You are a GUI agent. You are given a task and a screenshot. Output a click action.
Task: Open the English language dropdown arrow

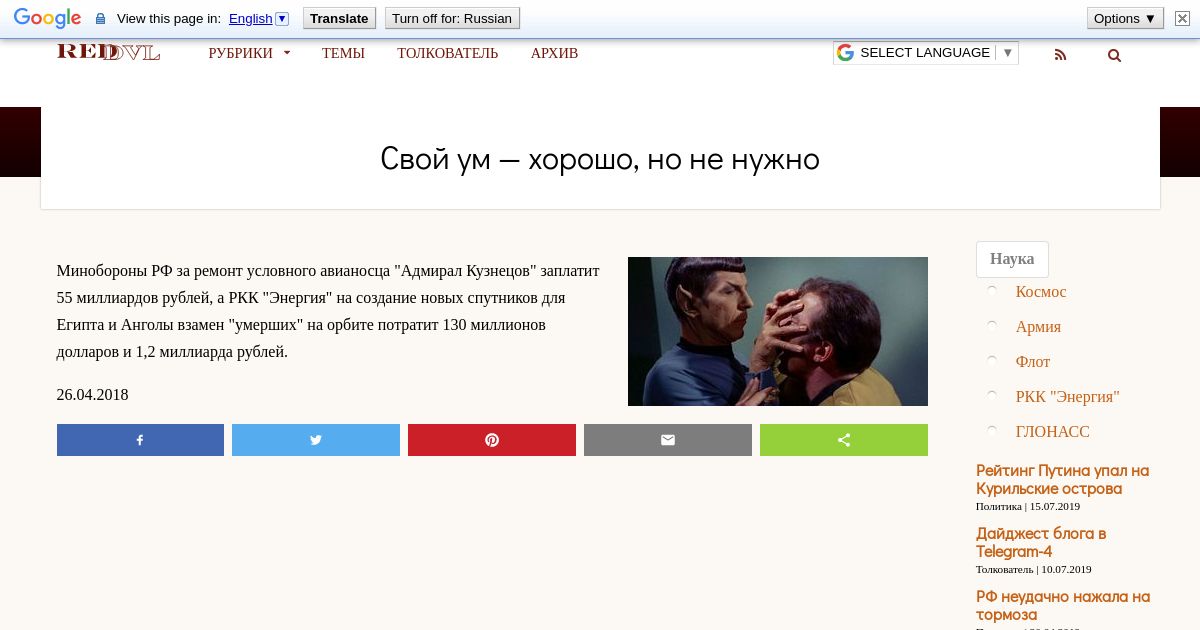(281, 18)
